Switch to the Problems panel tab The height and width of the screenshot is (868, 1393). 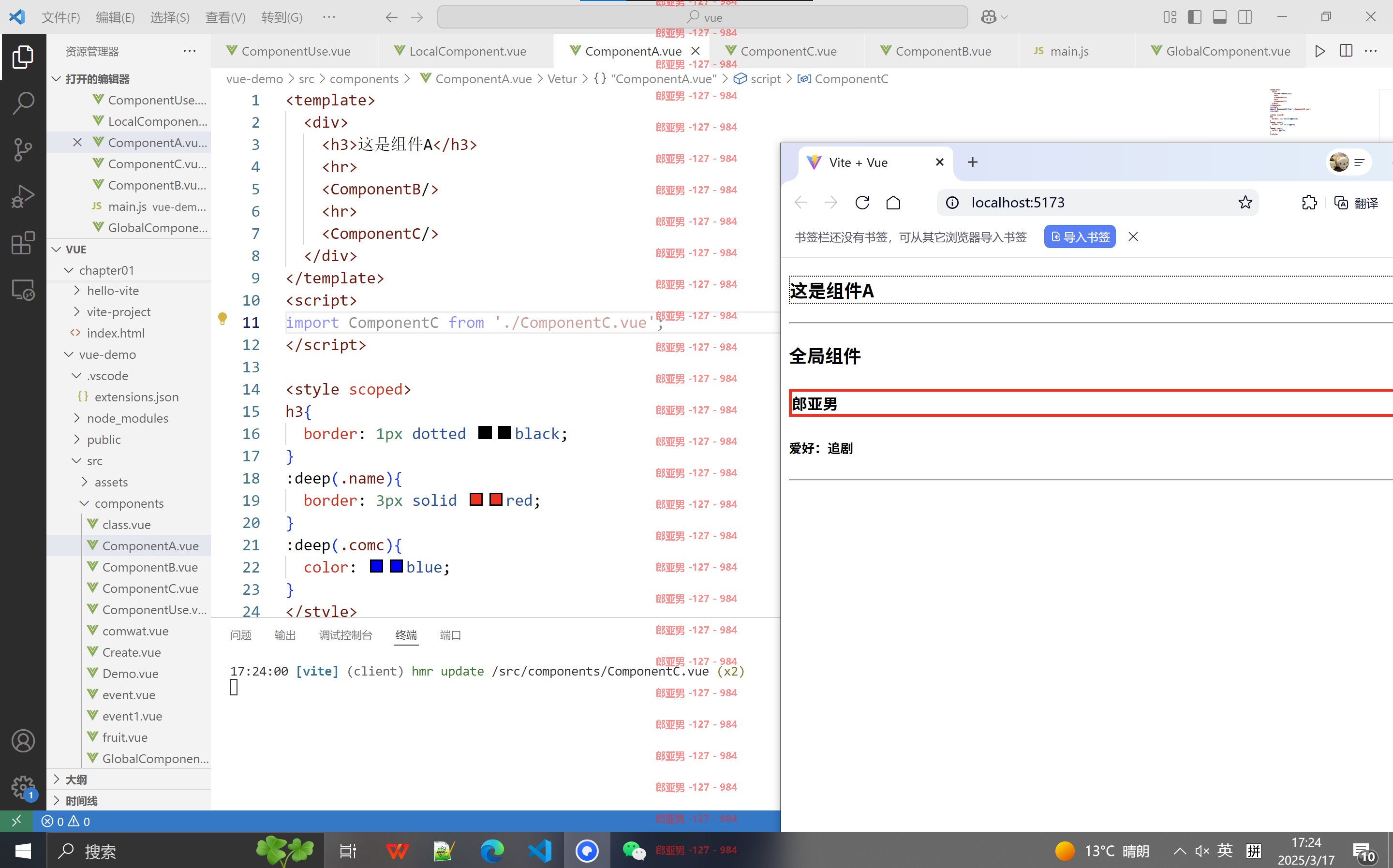click(x=240, y=635)
